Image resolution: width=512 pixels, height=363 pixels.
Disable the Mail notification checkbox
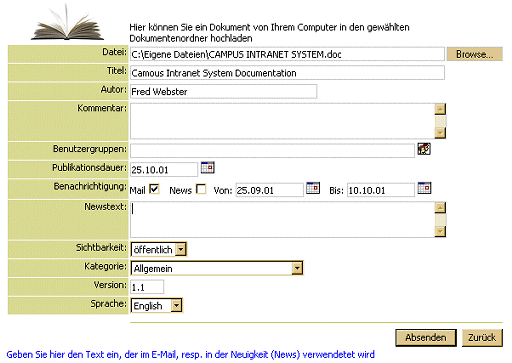[x=154, y=189]
